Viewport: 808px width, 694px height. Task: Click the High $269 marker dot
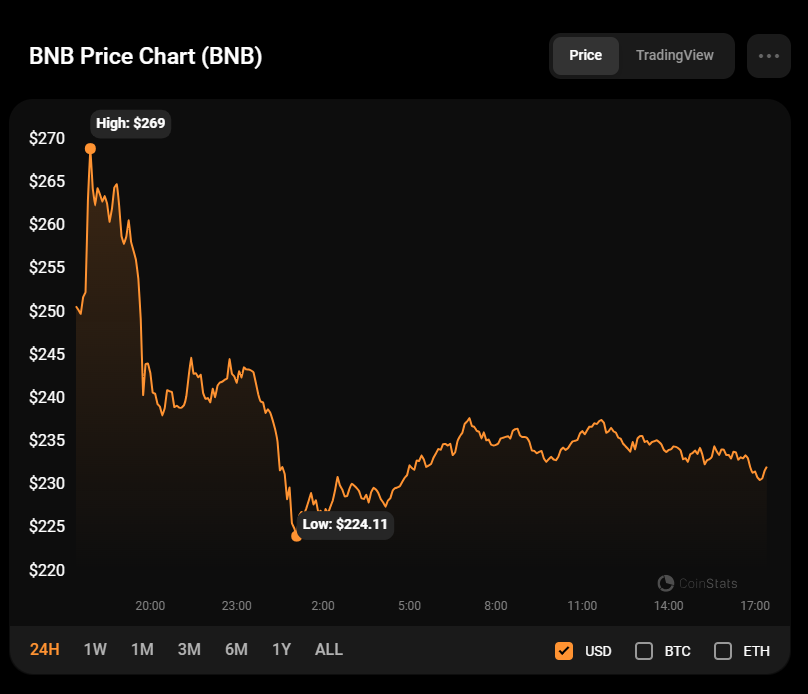tap(90, 149)
